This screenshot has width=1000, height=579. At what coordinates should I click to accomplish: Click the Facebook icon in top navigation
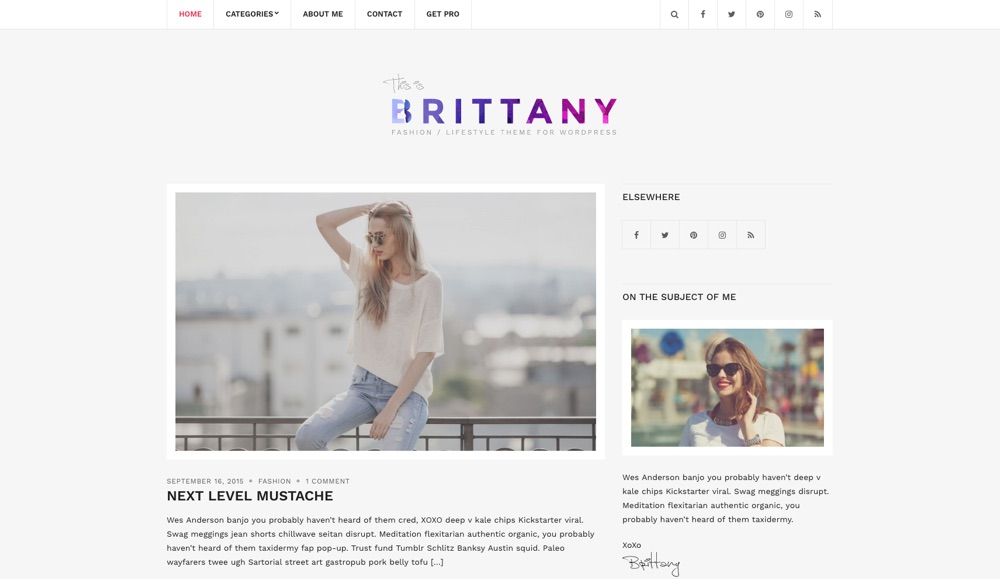click(x=703, y=14)
